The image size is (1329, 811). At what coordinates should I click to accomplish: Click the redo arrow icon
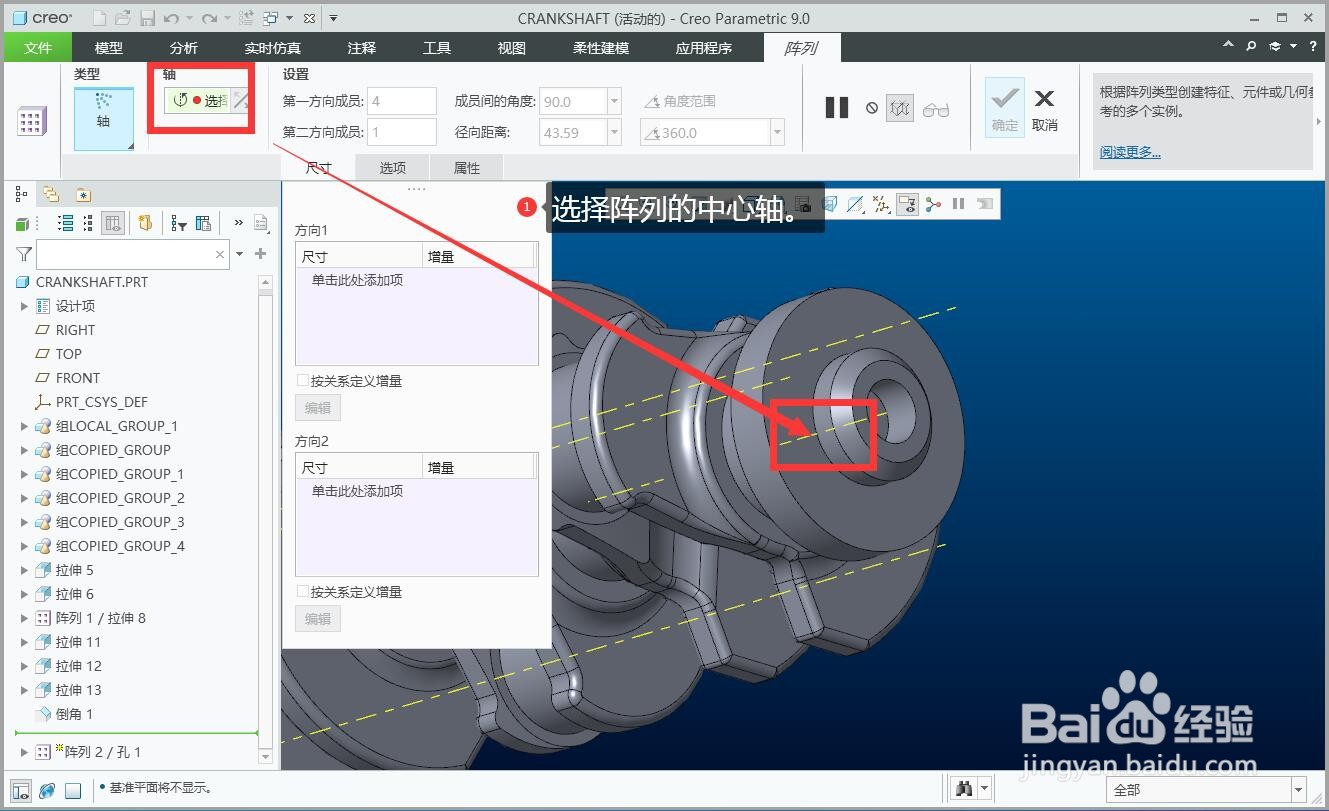pyautogui.click(x=208, y=18)
